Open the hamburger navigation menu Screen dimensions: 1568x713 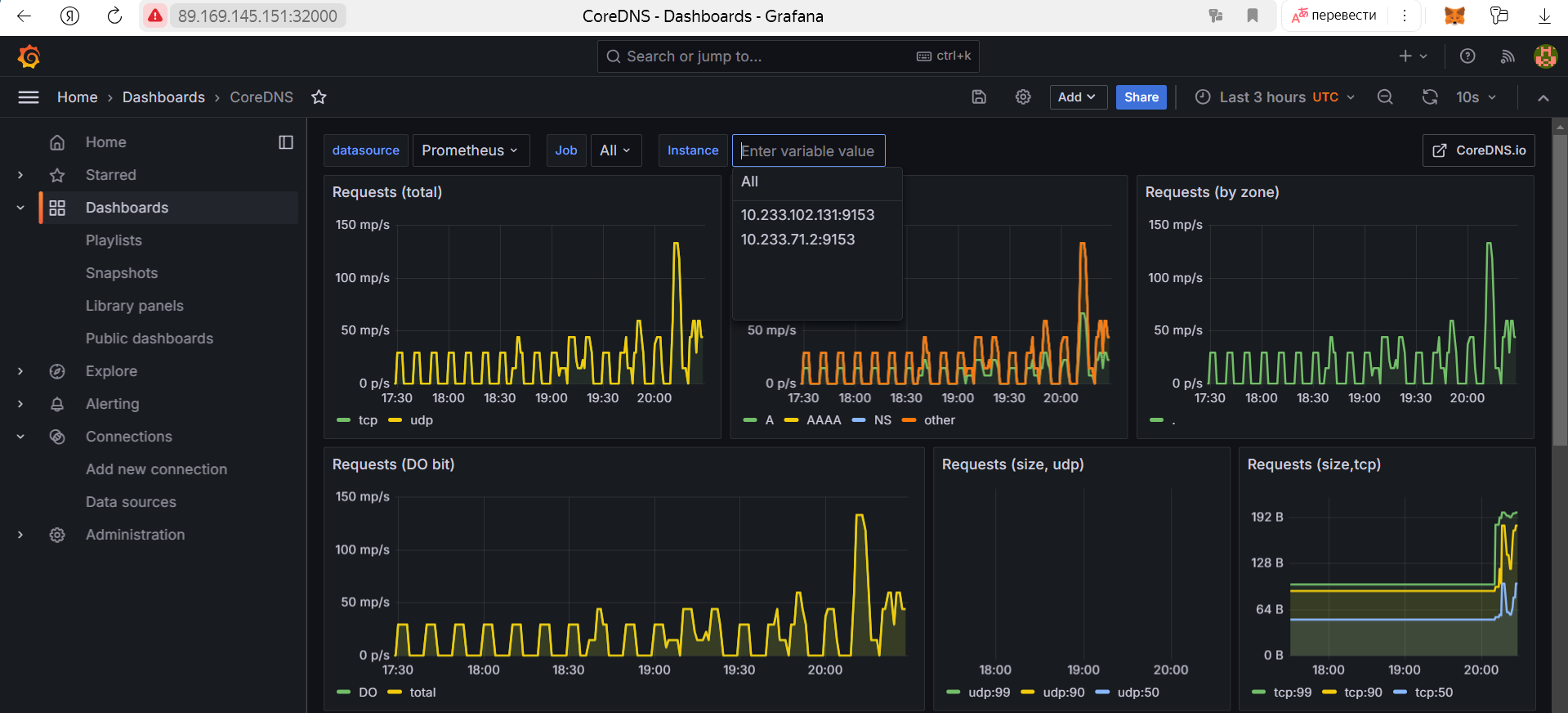coord(29,97)
